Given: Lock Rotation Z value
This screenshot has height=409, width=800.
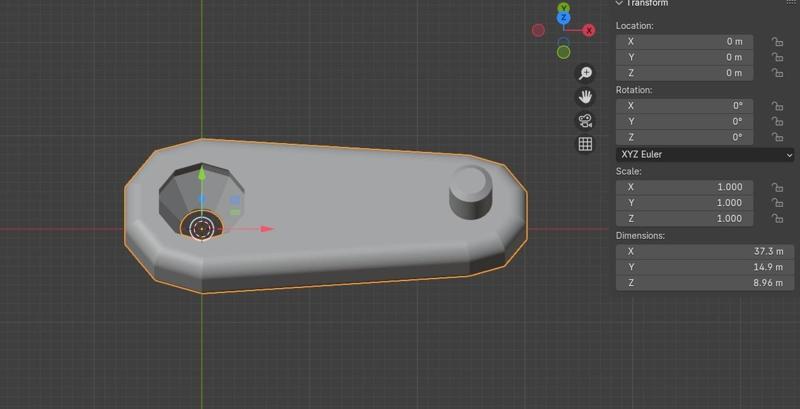Looking at the screenshot, I should (777, 138).
